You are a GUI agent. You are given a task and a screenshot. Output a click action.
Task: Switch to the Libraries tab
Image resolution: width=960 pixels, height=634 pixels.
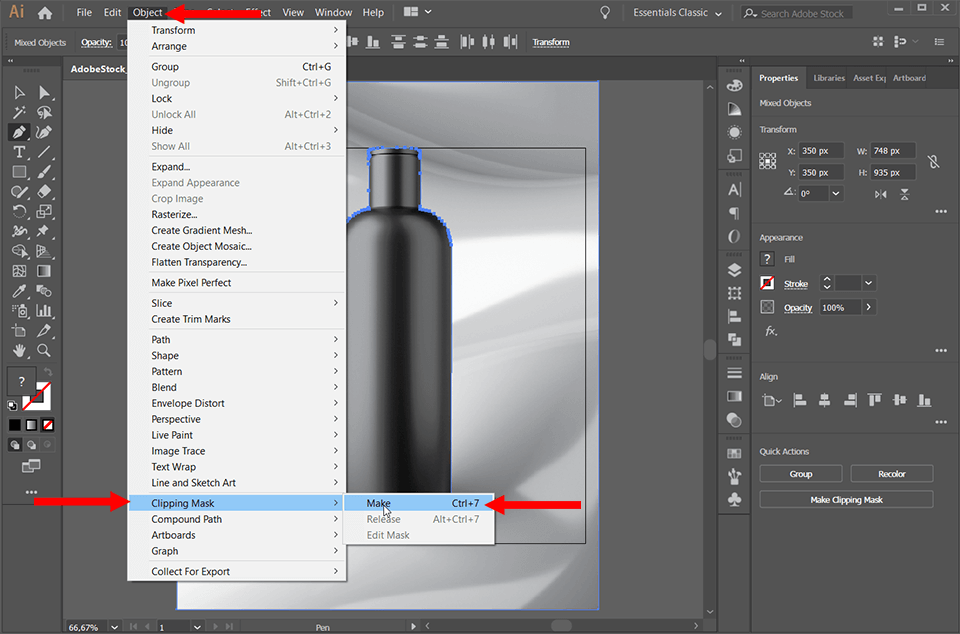tap(829, 78)
